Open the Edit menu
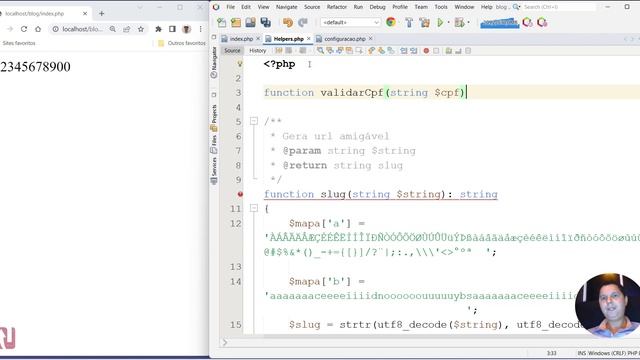640x360 pixels. pos(246,7)
